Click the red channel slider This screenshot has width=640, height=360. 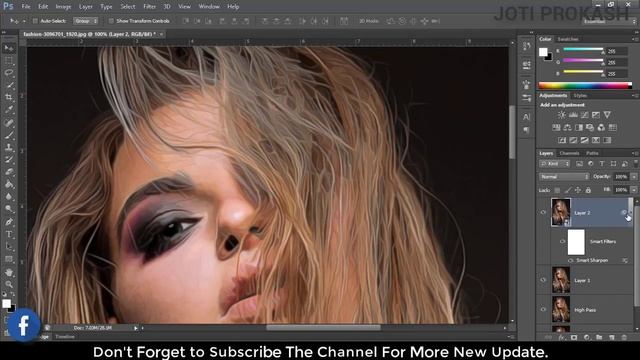[x=583, y=51]
